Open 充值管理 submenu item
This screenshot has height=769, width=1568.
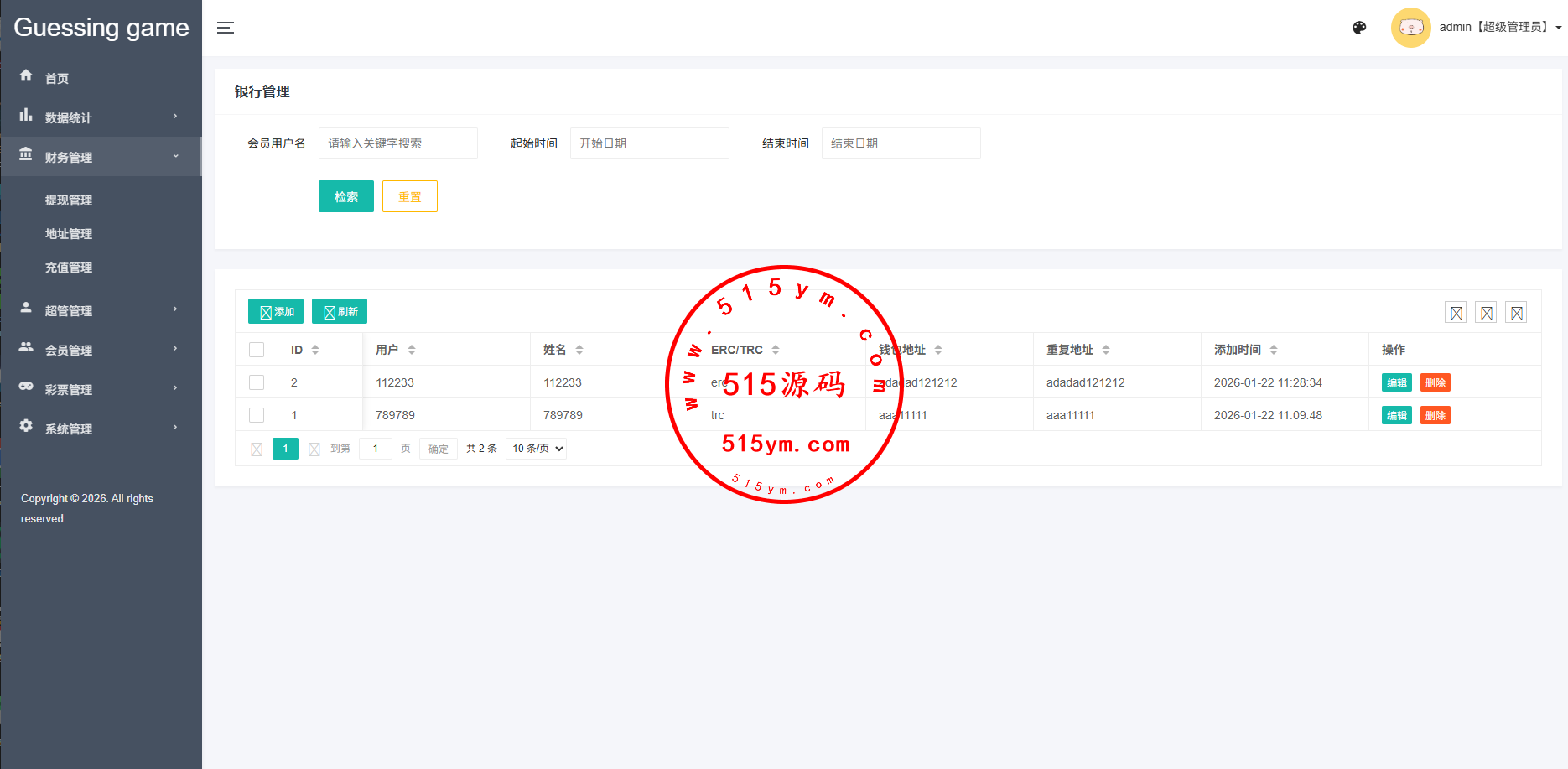pyautogui.click(x=69, y=268)
